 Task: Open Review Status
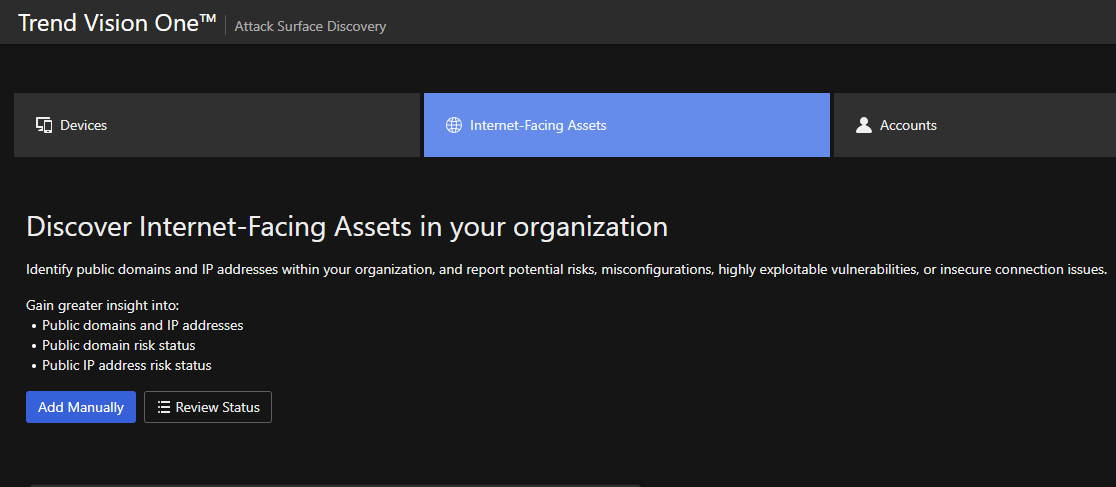[x=208, y=407]
